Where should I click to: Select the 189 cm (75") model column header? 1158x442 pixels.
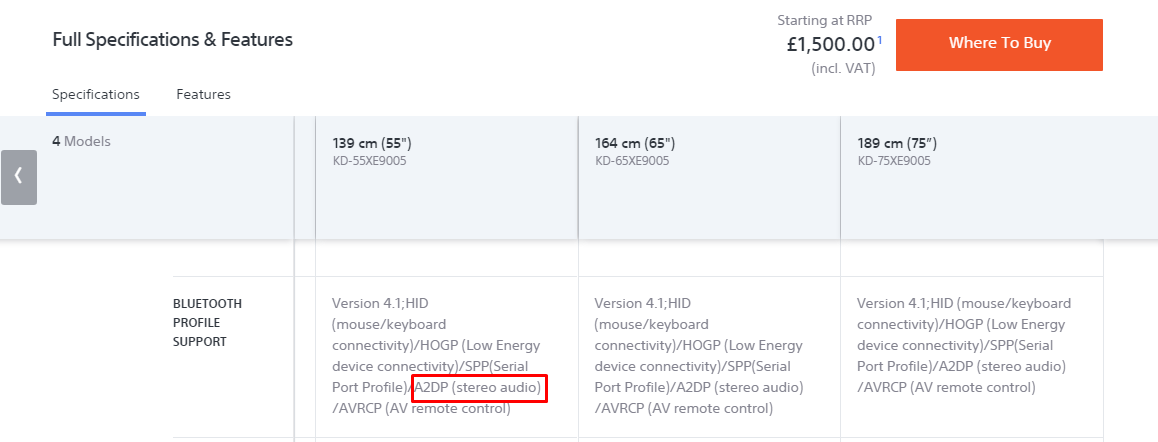pyautogui.click(x=897, y=142)
